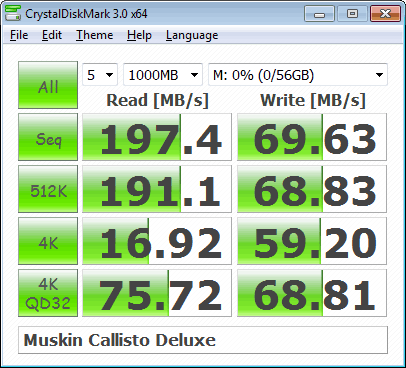Open the Theme menu
Viewport: 406px width, 368px height.
pos(95,35)
